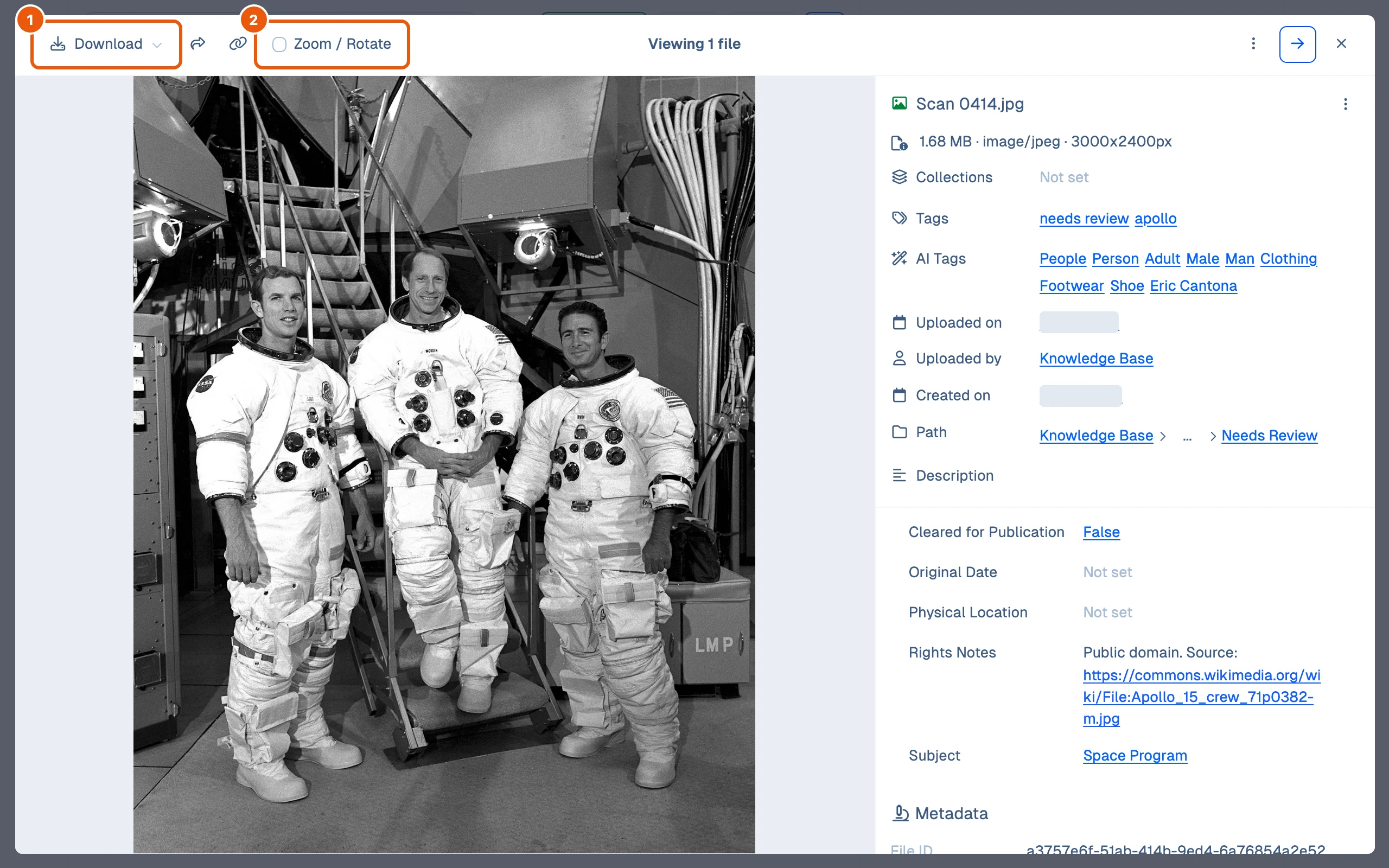Click the green image file icon
This screenshot has height=868, width=1389.
pos(900,103)
